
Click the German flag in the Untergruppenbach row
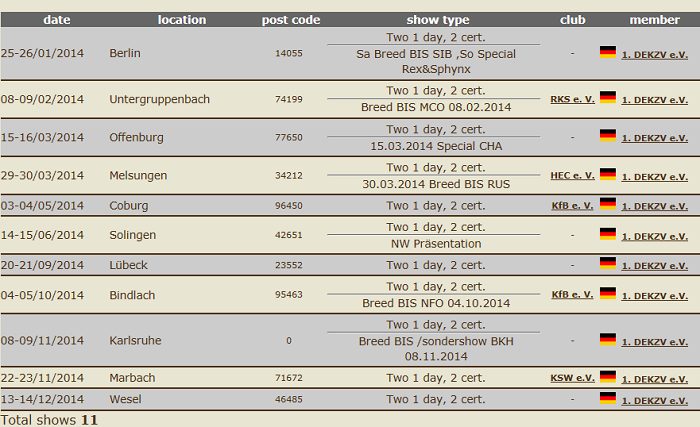click(x=608, y=97)
